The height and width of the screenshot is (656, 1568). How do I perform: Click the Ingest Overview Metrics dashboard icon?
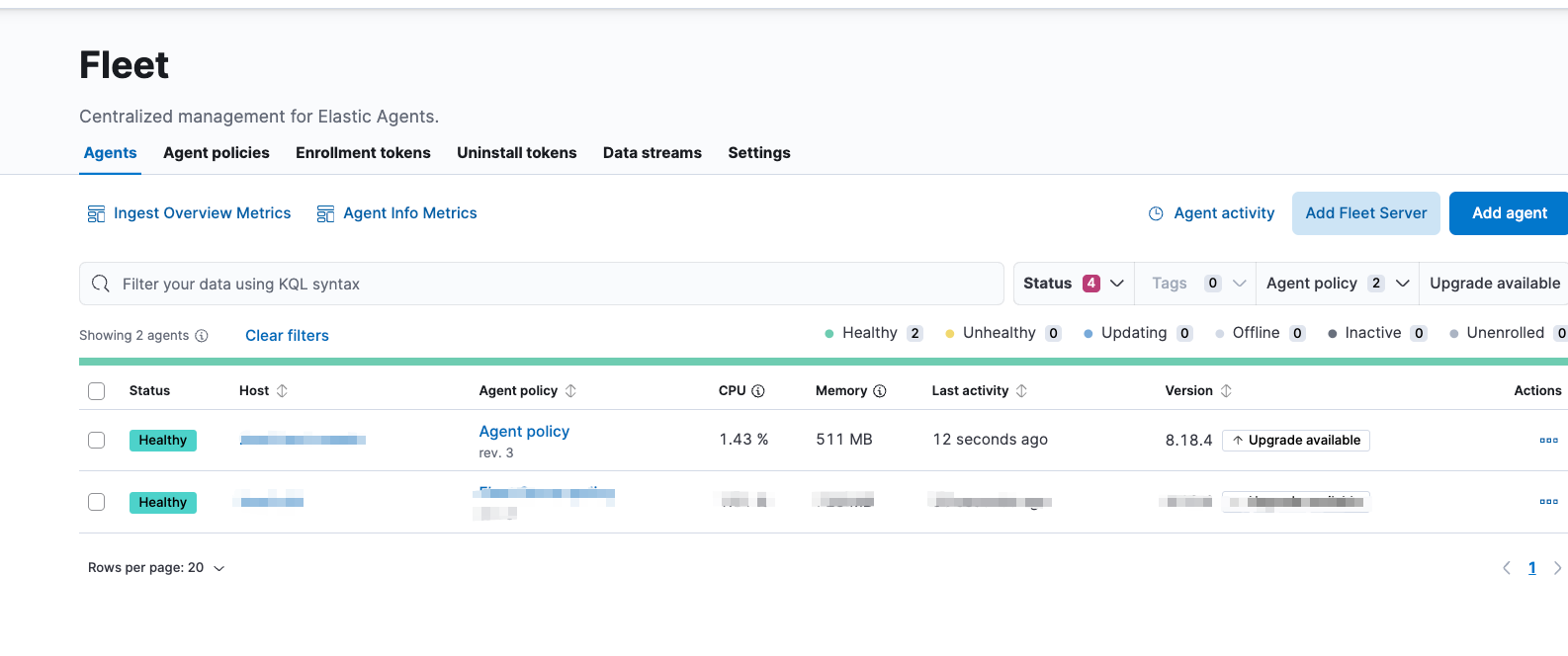coord(96,214)
